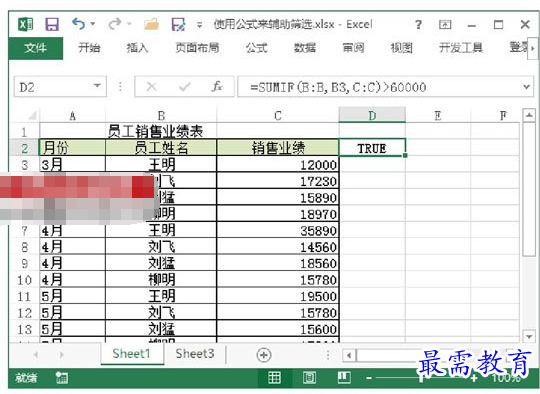Confirm formula entry with checkmark icon
Viewport: 540px width, 394px height.
(185, 87)
